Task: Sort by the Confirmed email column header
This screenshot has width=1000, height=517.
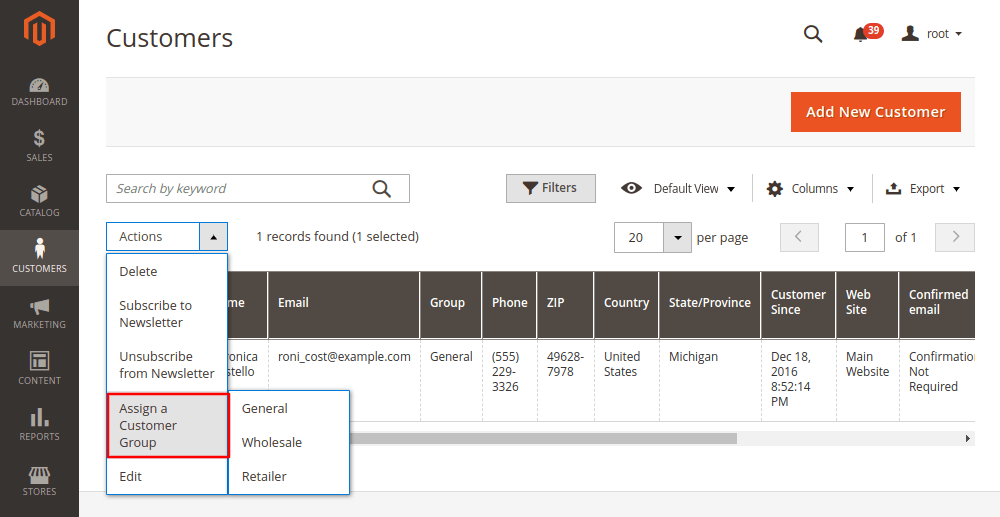Action: point(937,305)
